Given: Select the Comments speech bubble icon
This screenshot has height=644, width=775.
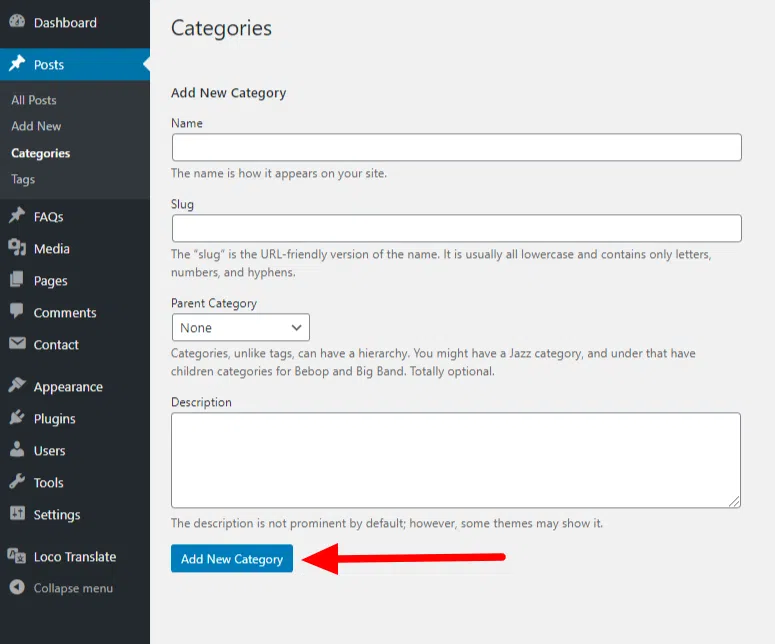Looking at the screenshot, I should 17,312.
